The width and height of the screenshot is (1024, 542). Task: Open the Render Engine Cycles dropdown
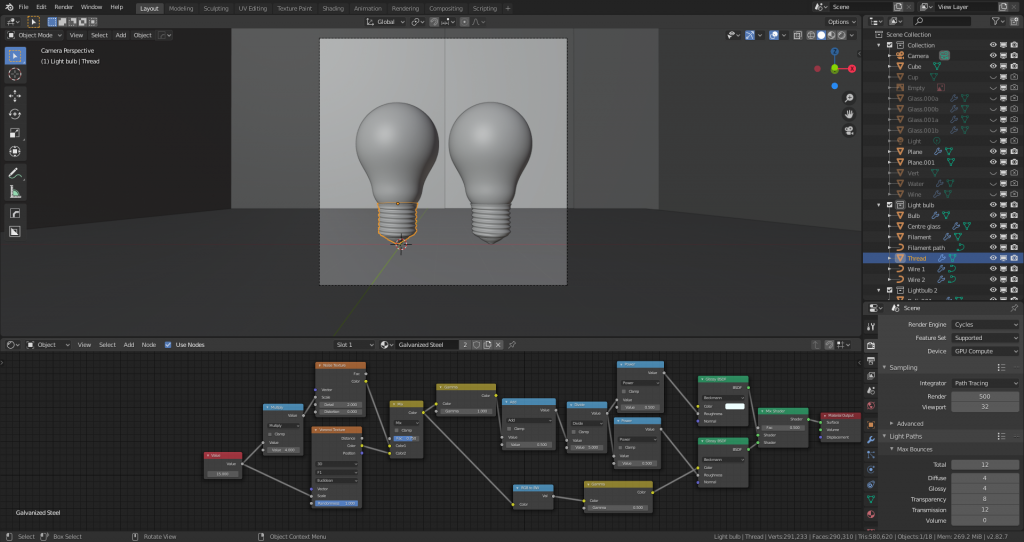984,324
